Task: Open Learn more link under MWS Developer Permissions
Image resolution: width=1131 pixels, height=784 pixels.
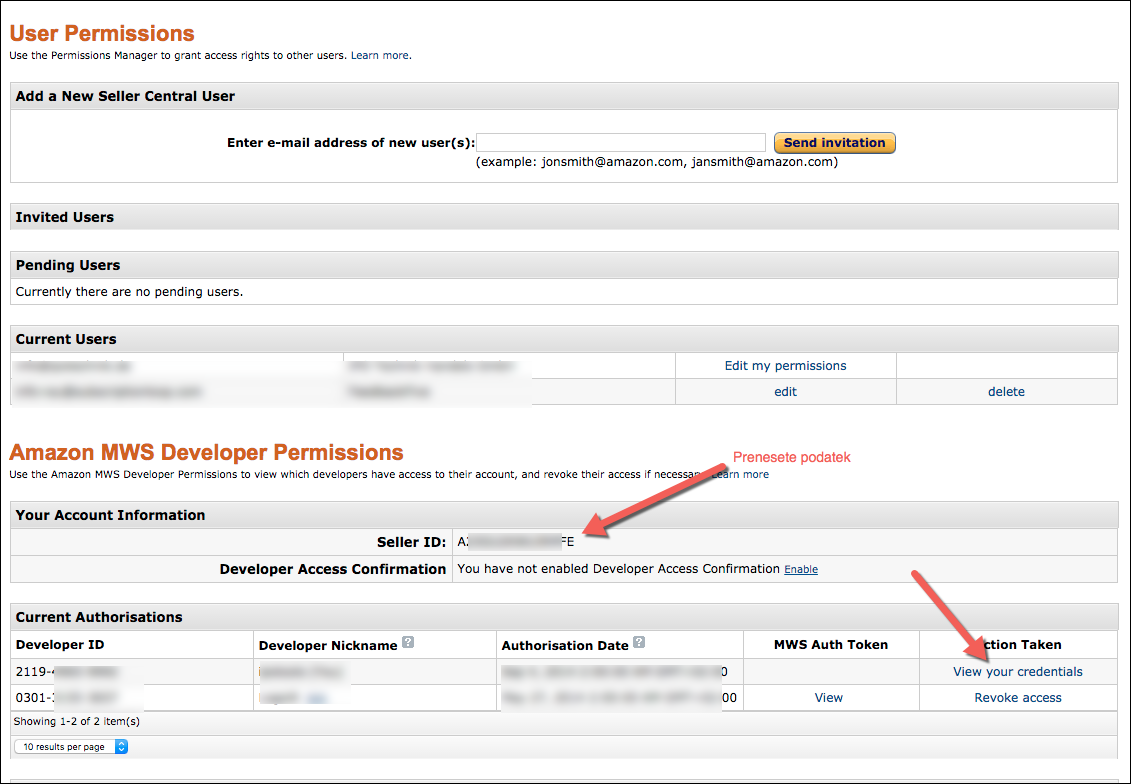Action: (741, 474)
